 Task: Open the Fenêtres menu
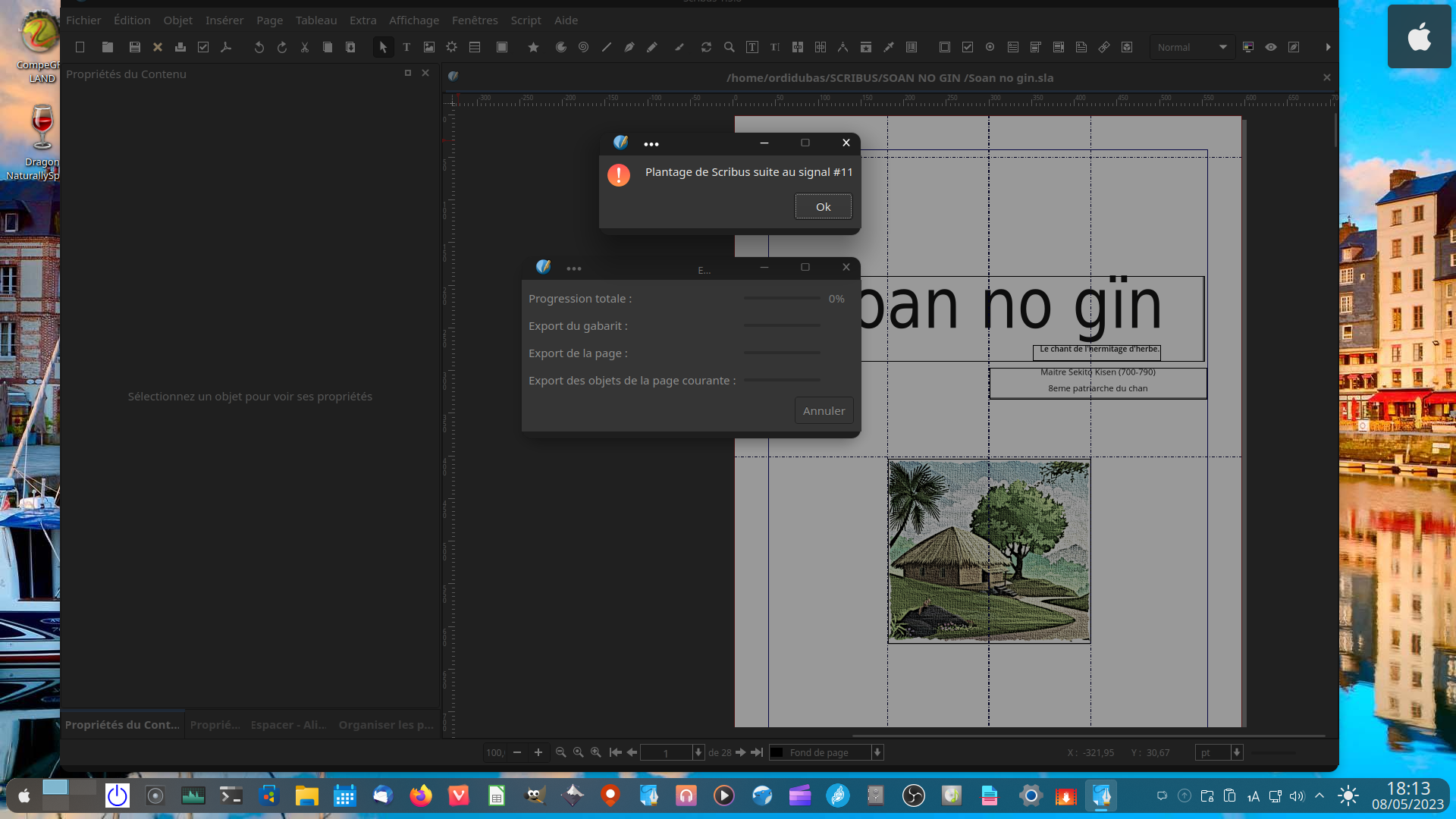pyautogui.click(x=475, y=20)
